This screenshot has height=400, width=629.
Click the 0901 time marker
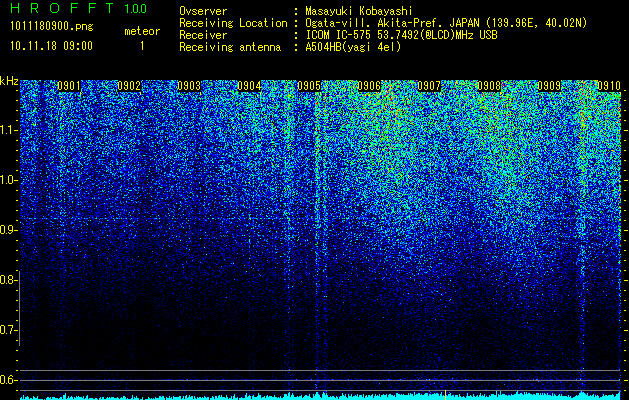click(69, 86)
